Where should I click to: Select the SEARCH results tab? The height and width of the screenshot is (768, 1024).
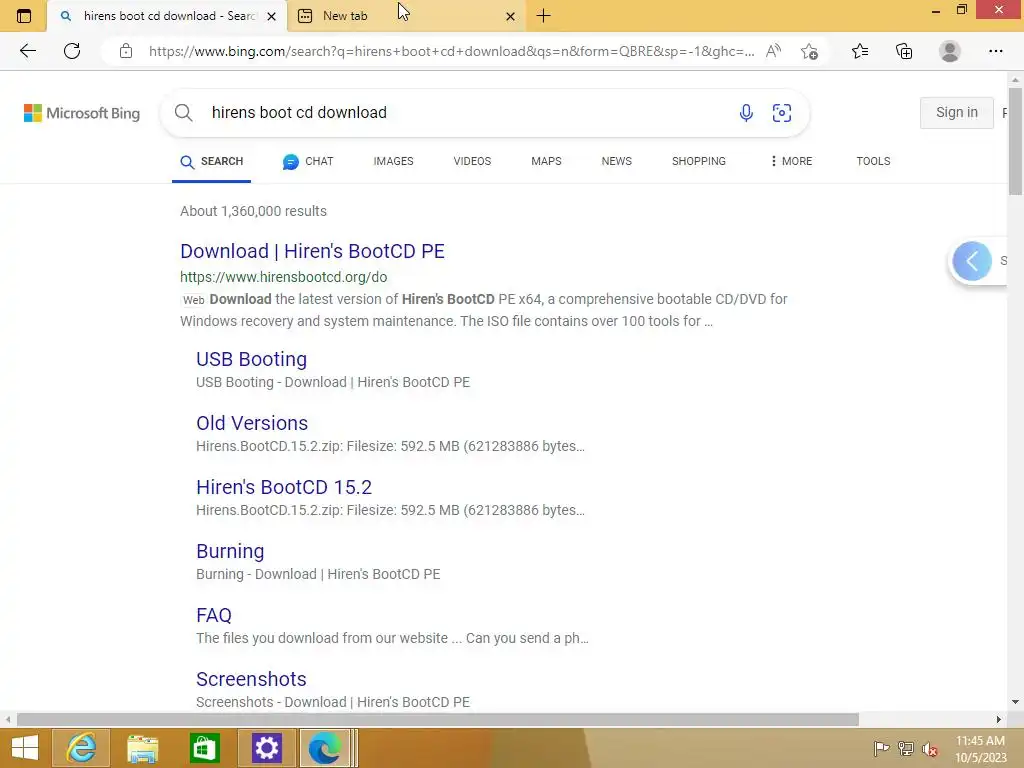pyautogui.click(x=212, y=161)
